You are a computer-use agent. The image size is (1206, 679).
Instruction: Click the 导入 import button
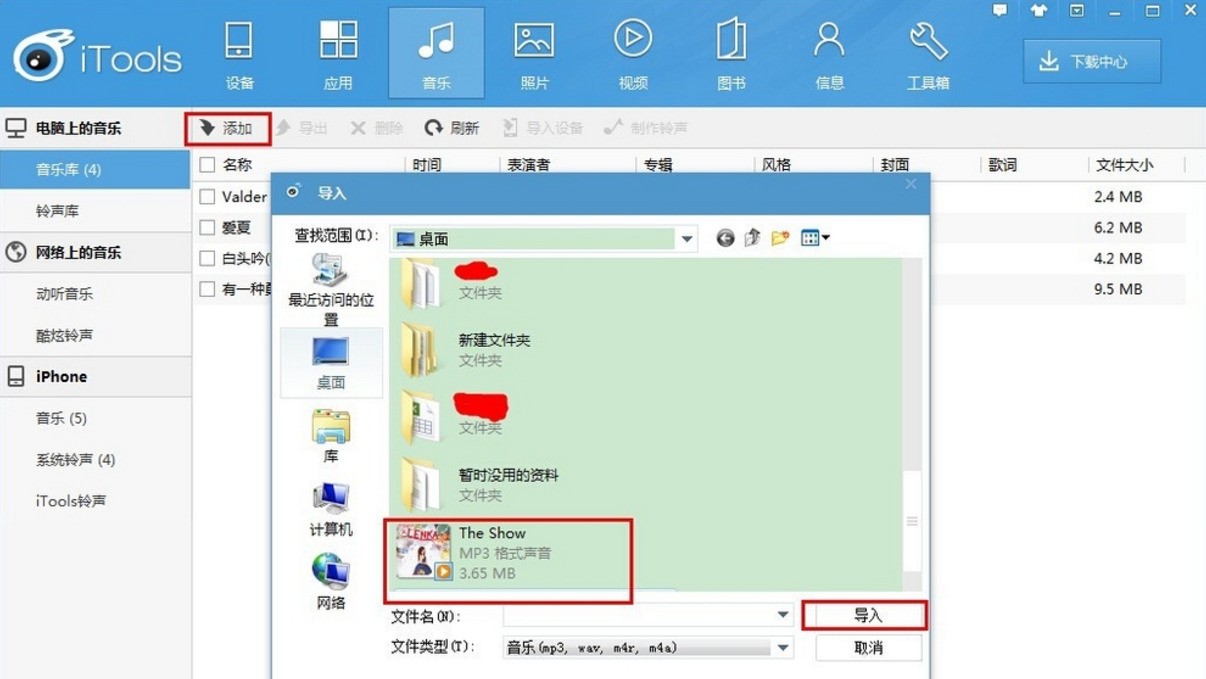pos(867,616)
